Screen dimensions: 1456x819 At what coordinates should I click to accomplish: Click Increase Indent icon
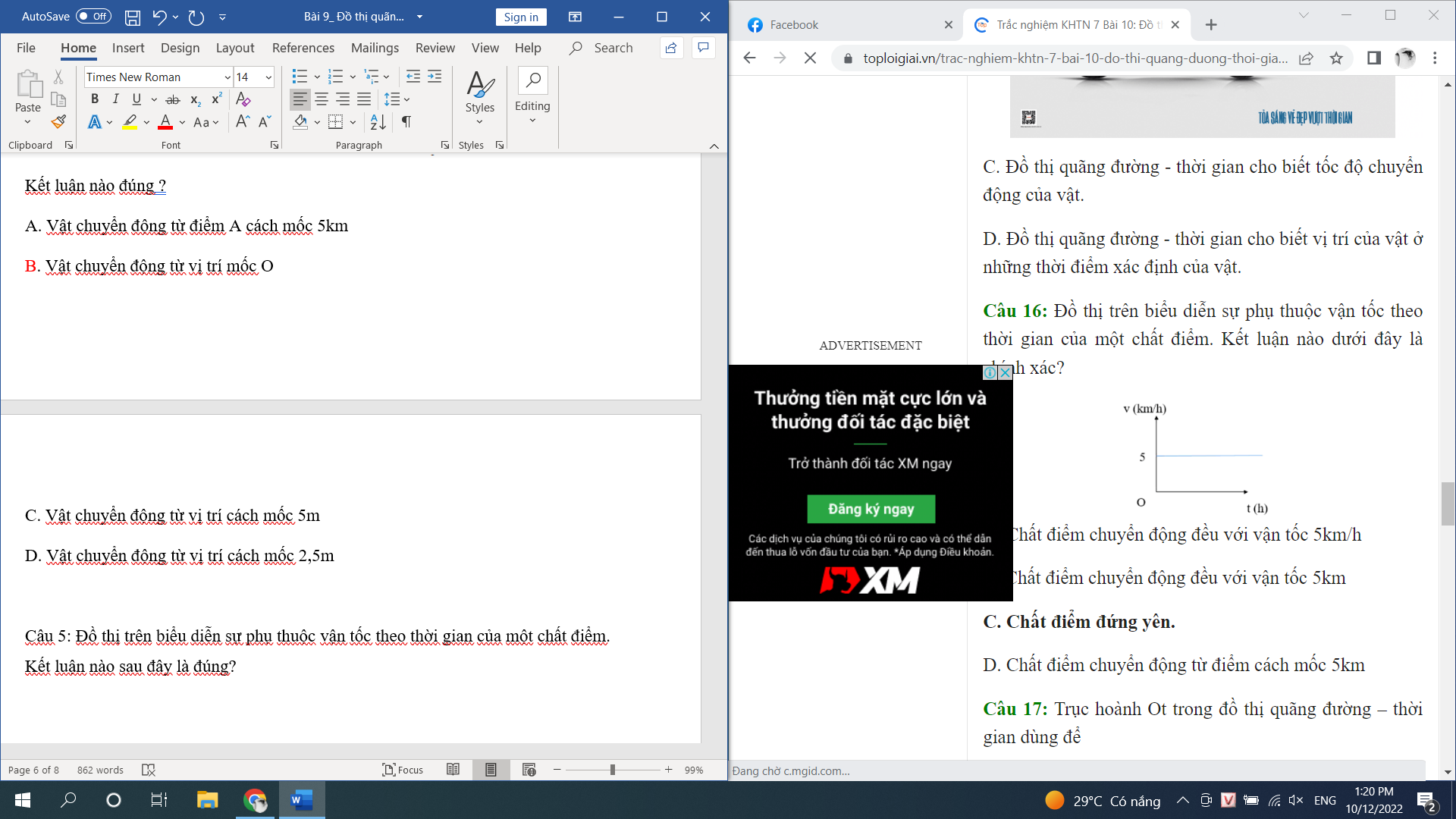pyautogui.click(x=435, y=77)
